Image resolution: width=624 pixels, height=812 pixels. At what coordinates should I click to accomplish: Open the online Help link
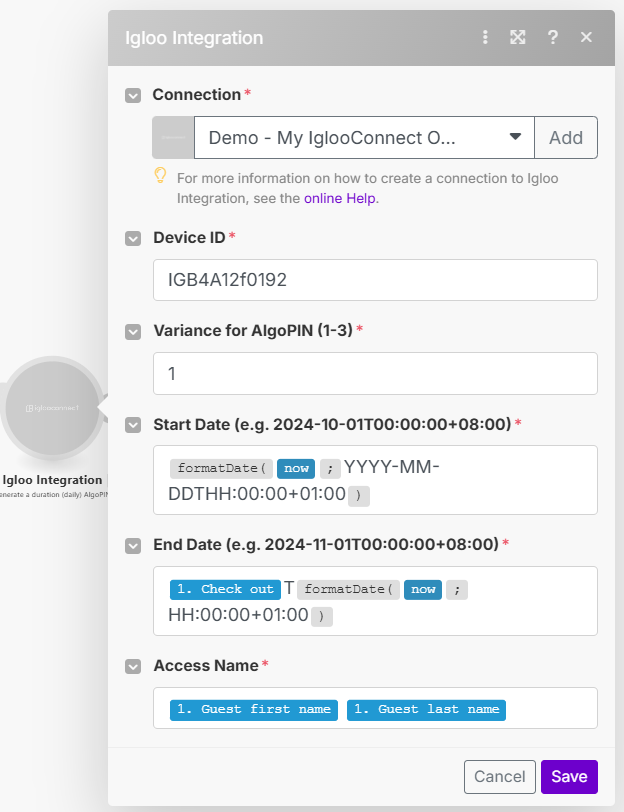tap(340, 198)
